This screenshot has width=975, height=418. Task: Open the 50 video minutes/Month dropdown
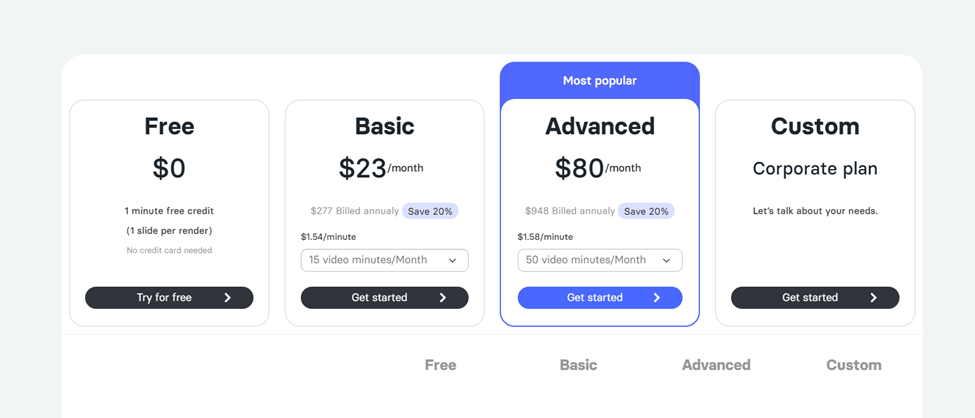pos(600,260)
